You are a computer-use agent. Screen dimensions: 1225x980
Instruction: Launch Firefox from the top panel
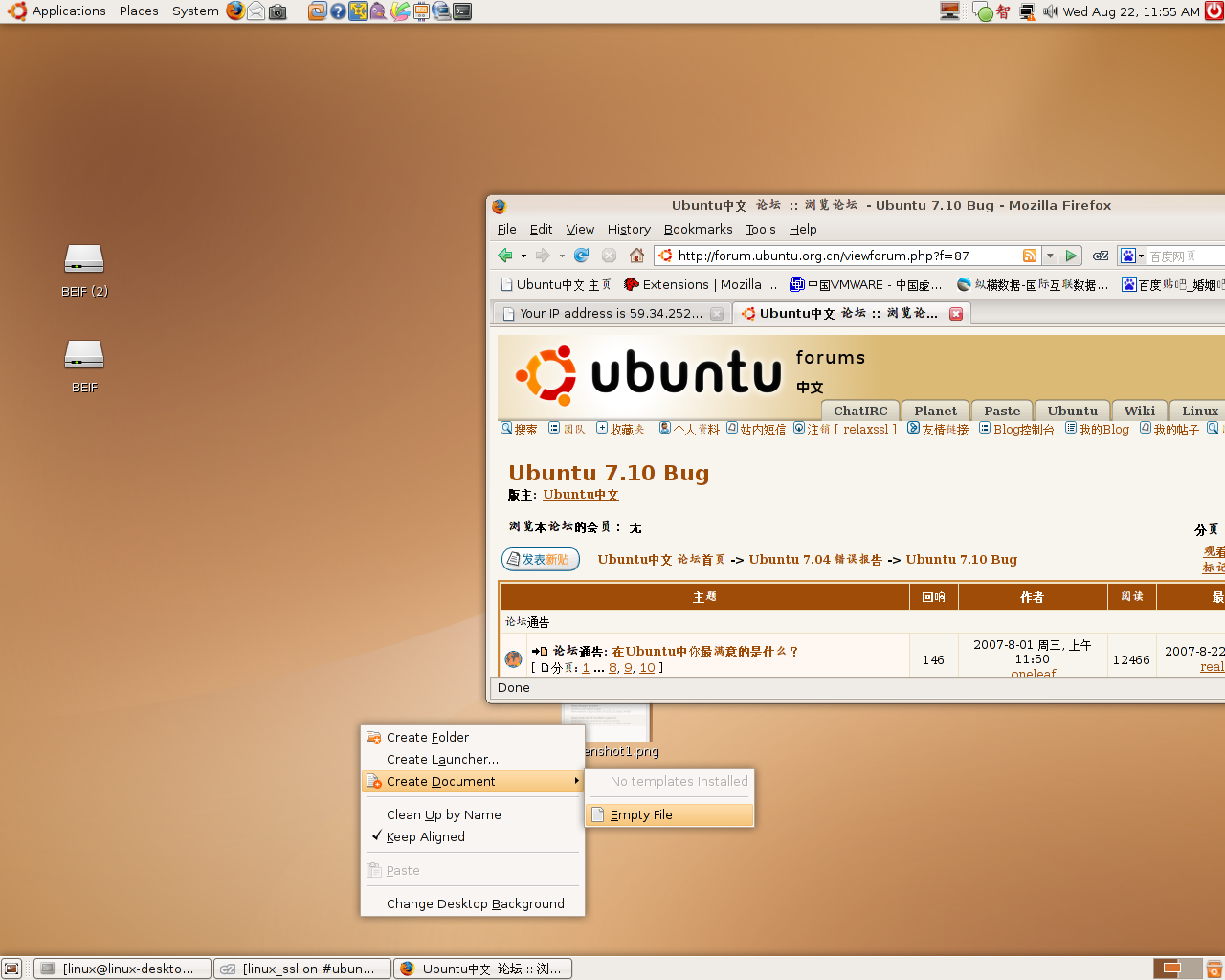coord(235,11)
